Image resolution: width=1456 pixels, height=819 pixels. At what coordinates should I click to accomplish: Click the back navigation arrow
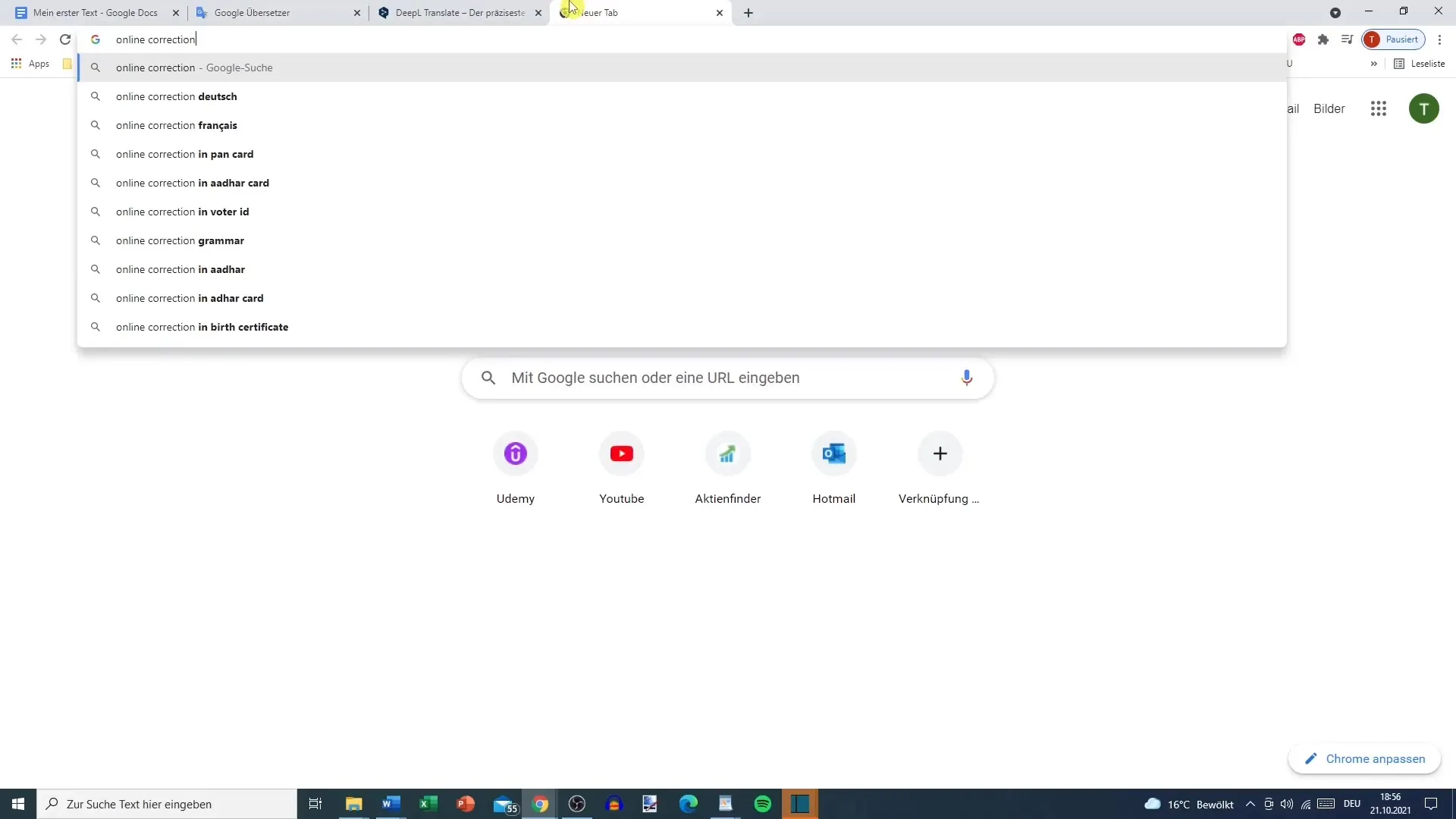pos(17,39)
